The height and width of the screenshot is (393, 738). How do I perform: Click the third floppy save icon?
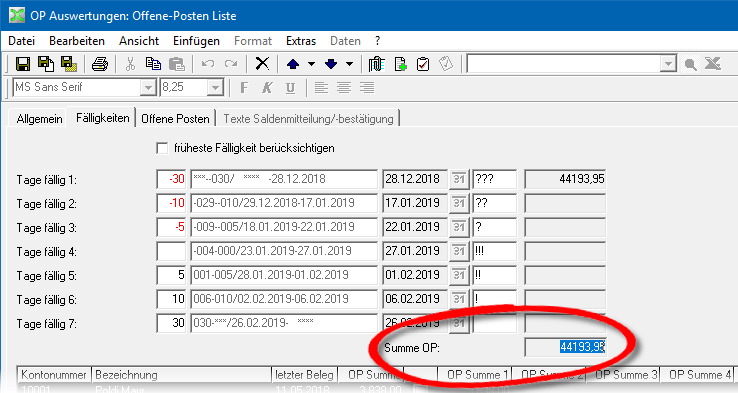[69, 64]
